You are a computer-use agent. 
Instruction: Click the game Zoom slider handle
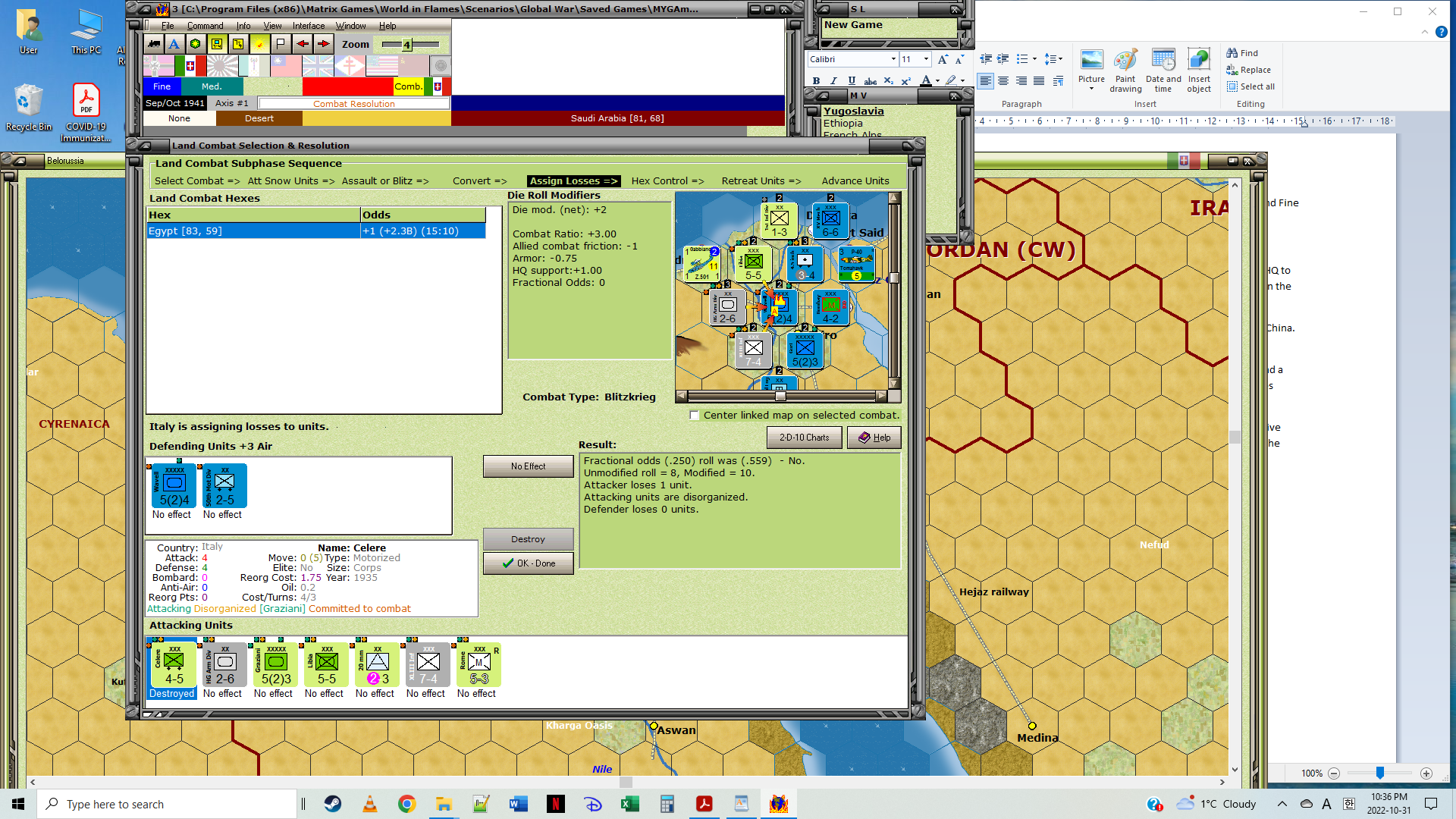coord(406,45)
